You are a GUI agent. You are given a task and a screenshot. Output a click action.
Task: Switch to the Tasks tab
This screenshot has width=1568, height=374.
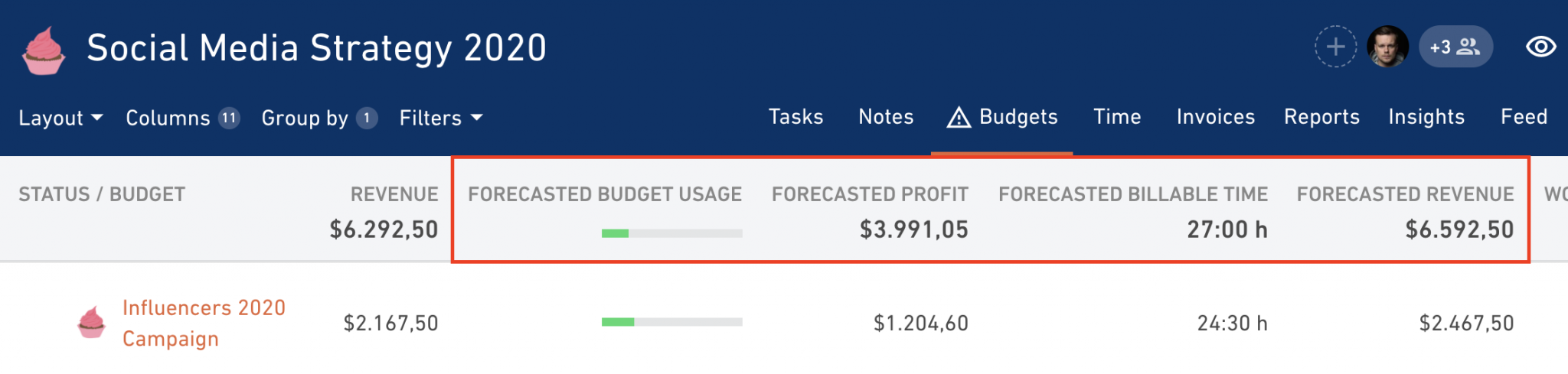[795, 117]
